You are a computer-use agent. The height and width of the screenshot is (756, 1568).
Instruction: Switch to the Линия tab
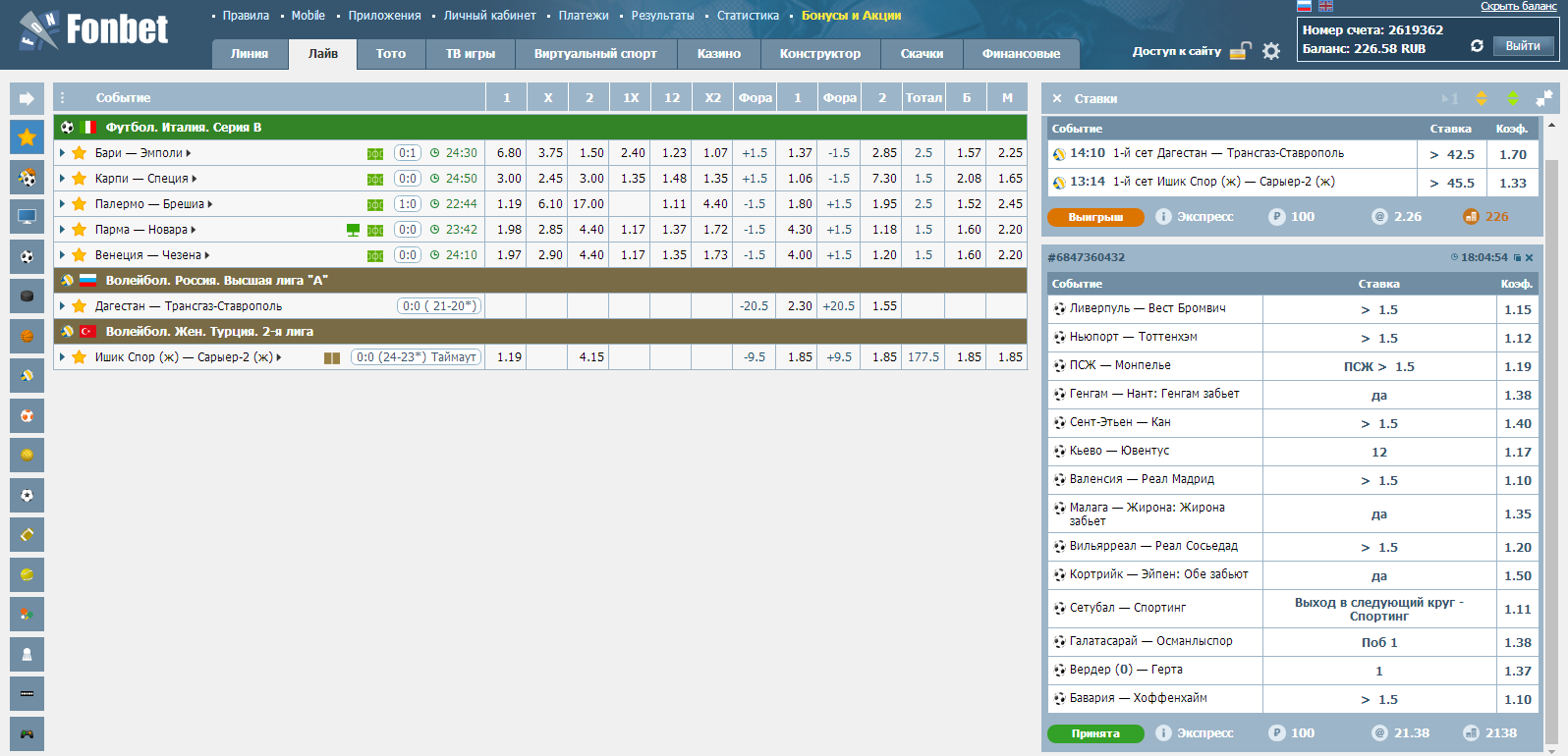click(x=250, y=54)
